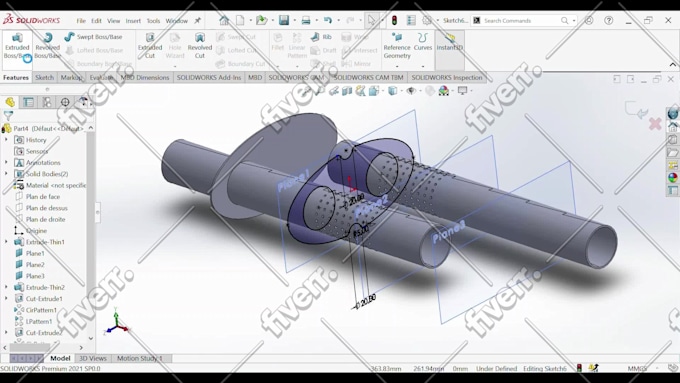Select the Extruded Boss/Base tool
680x383 pixels.
17,47
